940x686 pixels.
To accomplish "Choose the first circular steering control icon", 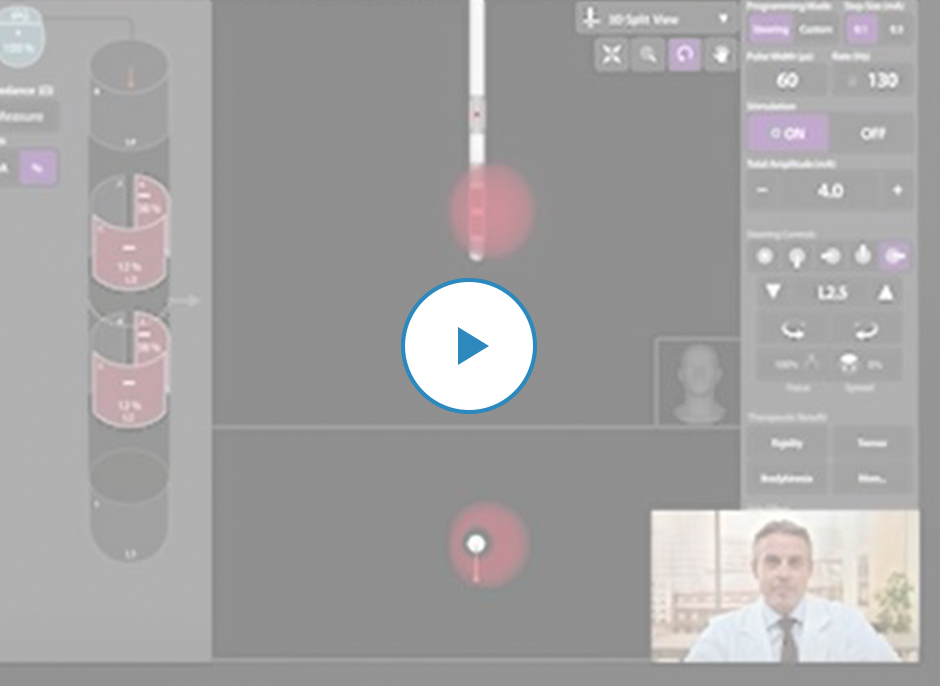I will [x=764, y=256].
